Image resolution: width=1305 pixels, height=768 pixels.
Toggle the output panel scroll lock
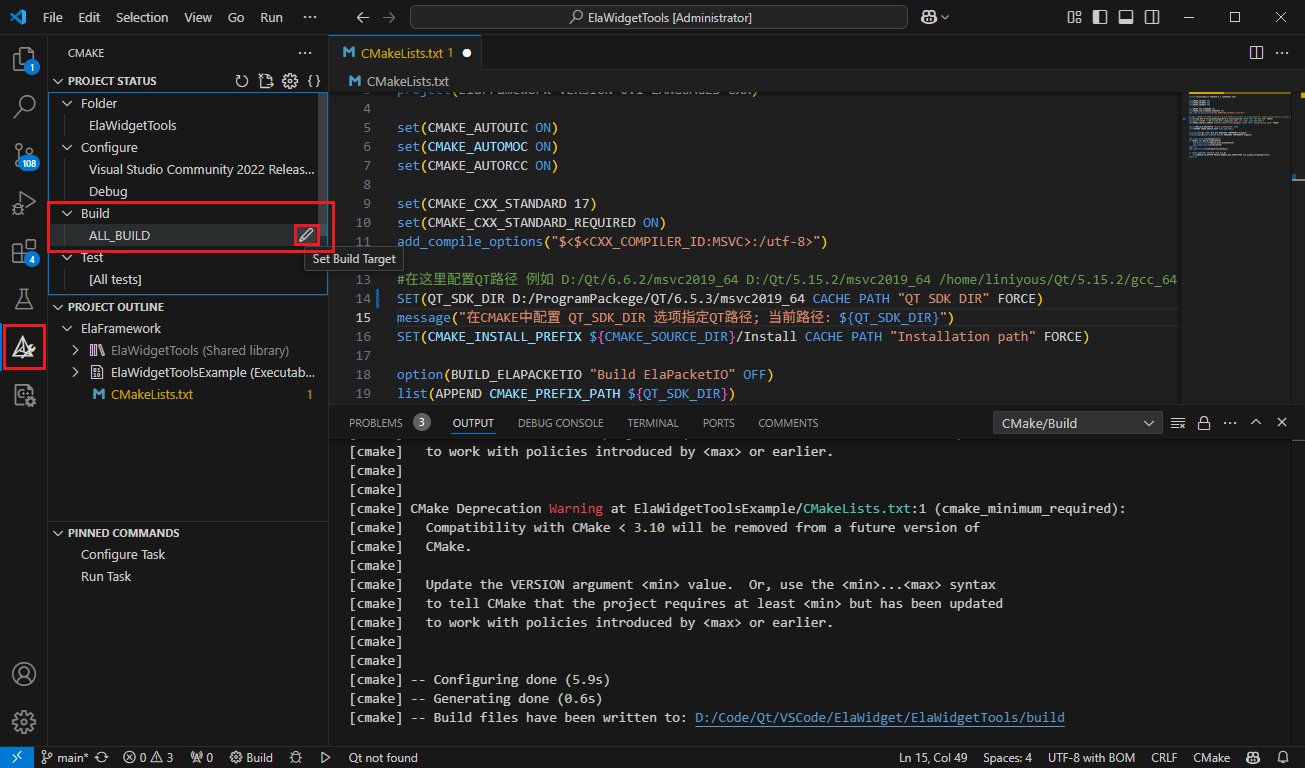coord(1204,423)
